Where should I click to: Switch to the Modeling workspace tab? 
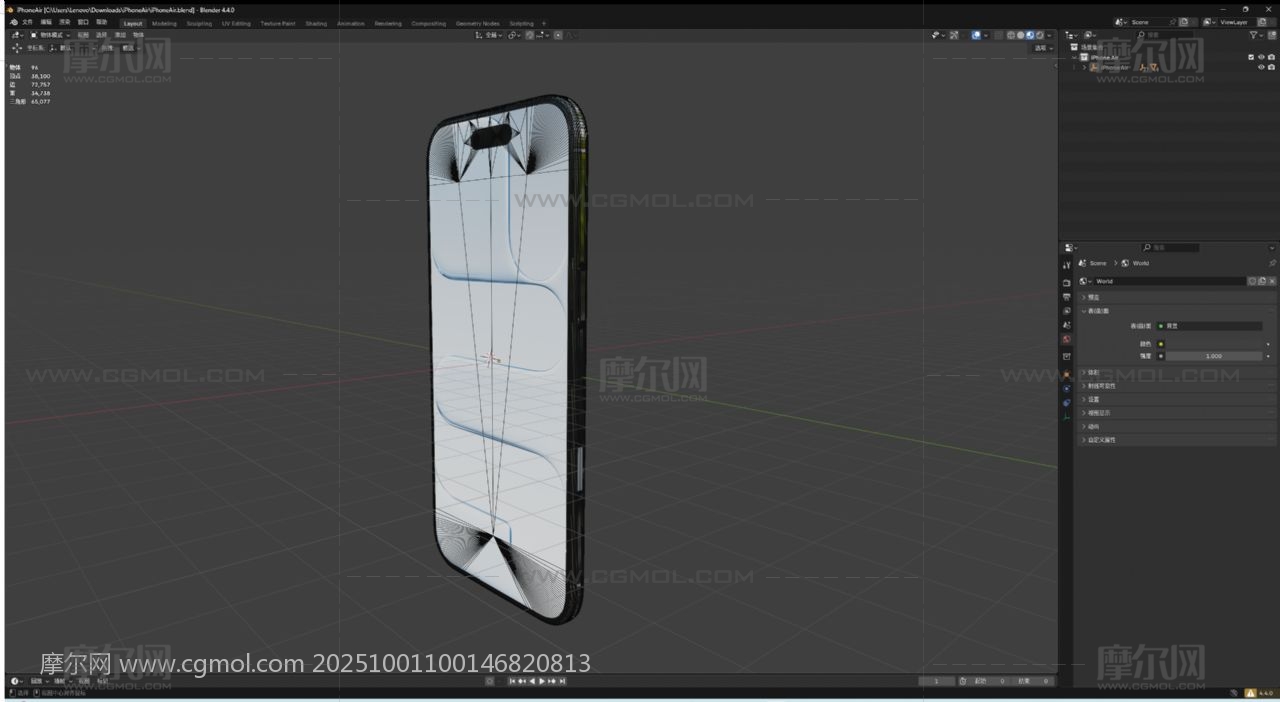coord(164,23)
